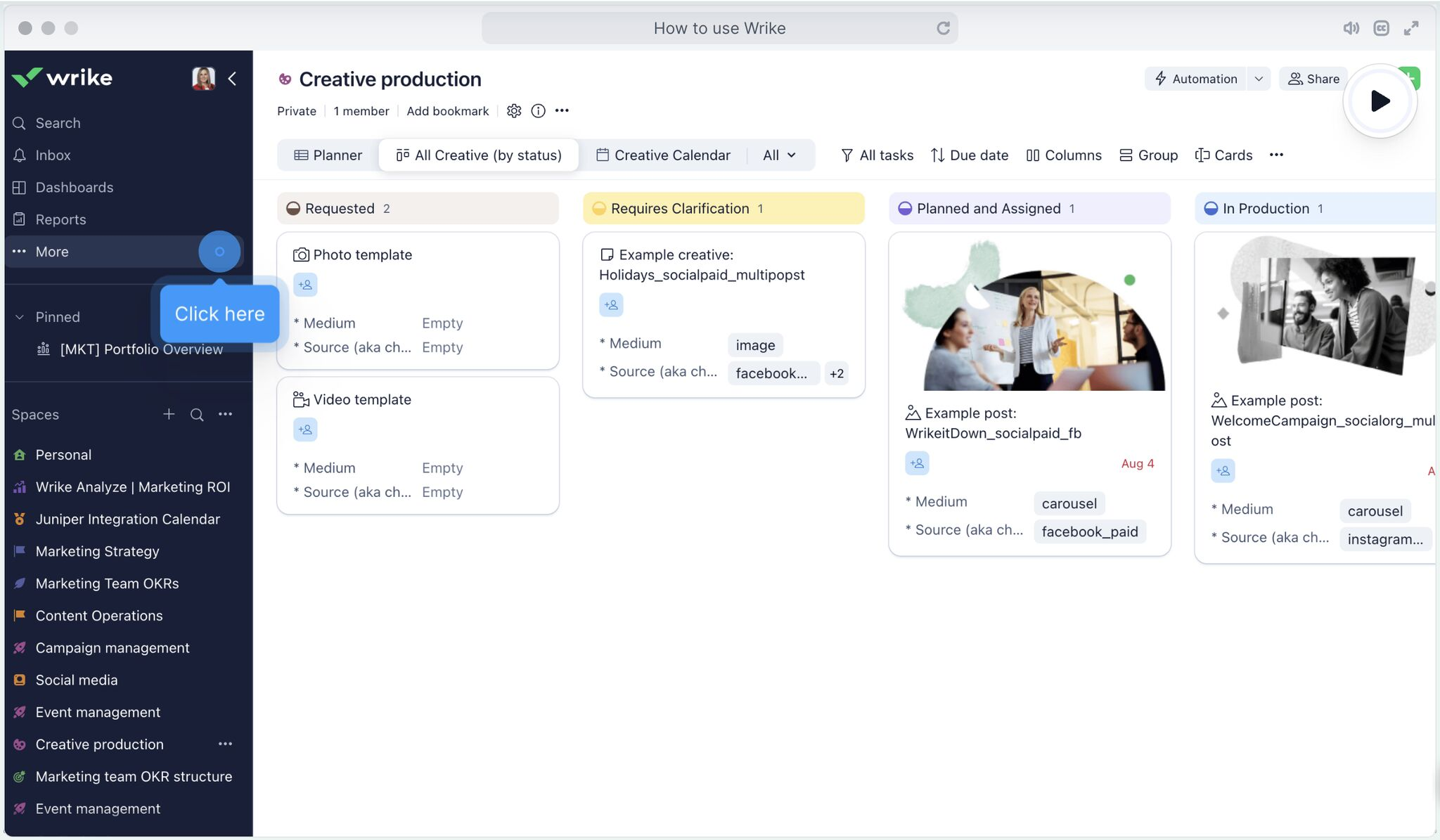Open the WrikeitDown post thumbnail image
The width and height of the screenshot is (1440, 840).
1029,316
